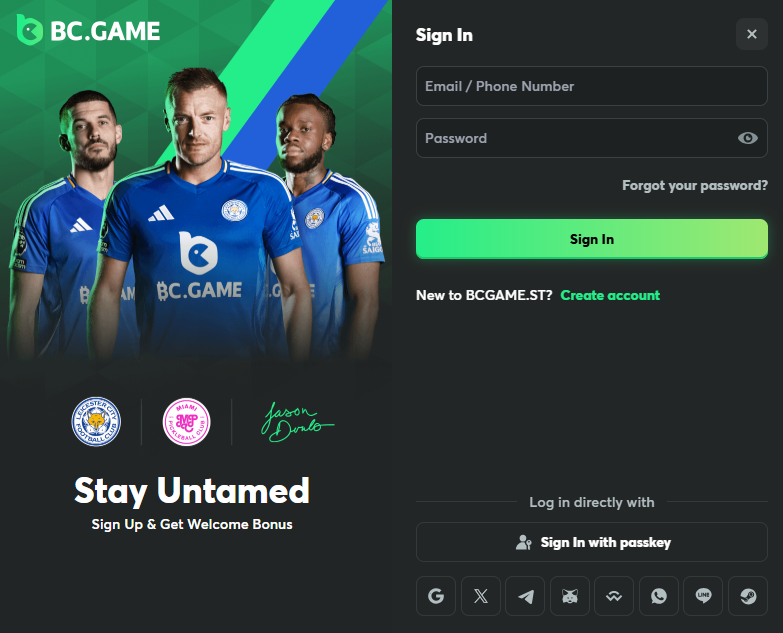
Task: Click the Jason Derulo signature logo
Action: [298, 422]
